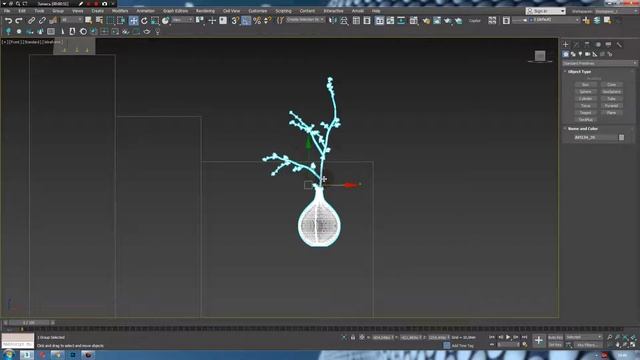This screenshot has width=640, height=360.
Task: Open the Align tool
Action: pyautogui.click(x=344, y=20)
